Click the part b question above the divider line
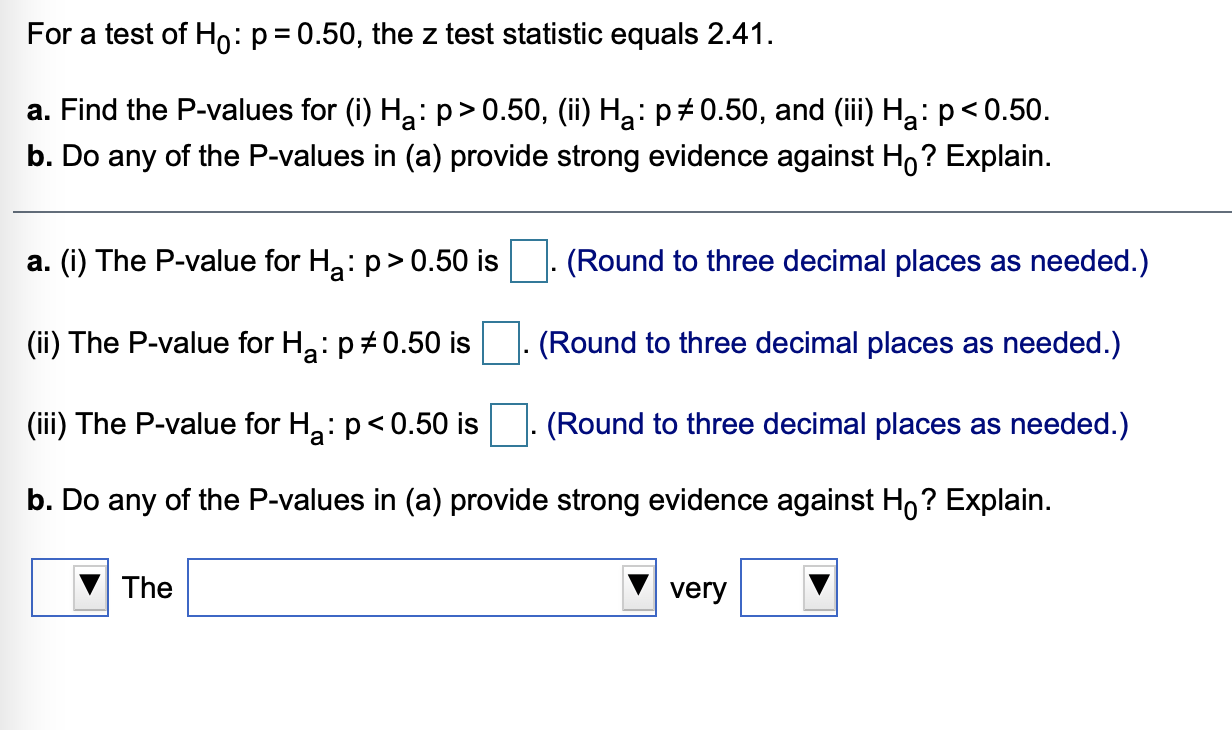This screenshot has width=1232, height=730. coord(539,158)
